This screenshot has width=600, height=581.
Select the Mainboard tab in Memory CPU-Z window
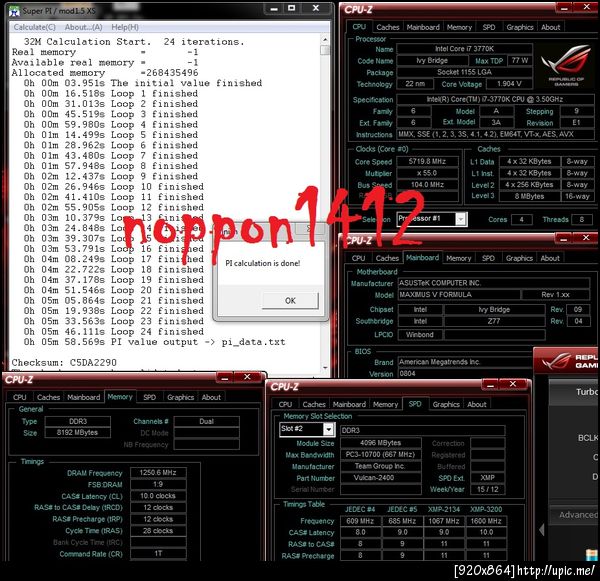coord(83,397)
